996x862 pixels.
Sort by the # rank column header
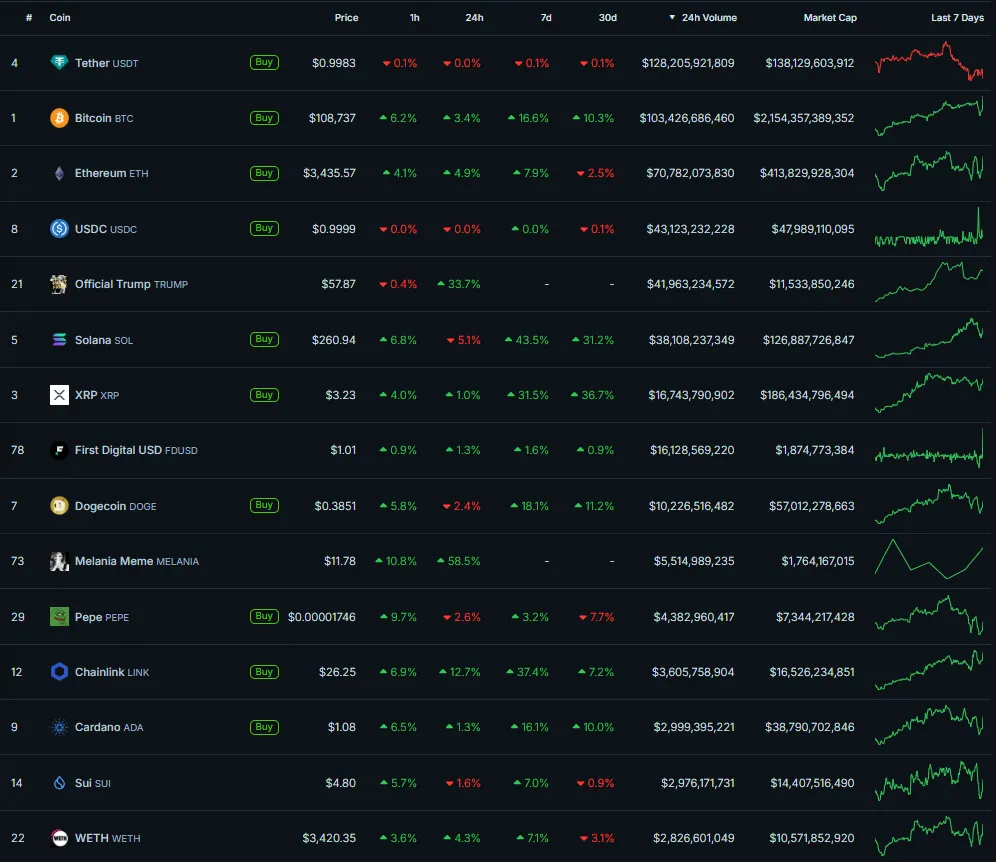pos(29,18)
